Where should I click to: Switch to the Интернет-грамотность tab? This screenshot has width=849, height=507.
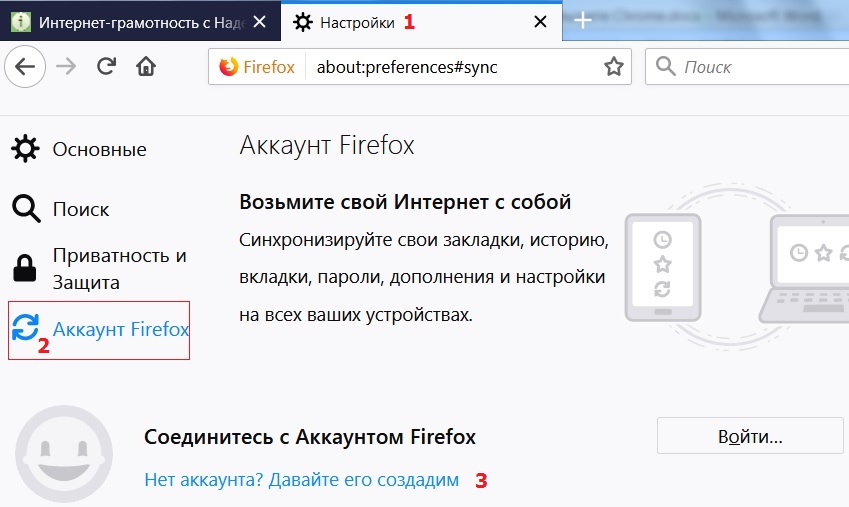[140, 22]
